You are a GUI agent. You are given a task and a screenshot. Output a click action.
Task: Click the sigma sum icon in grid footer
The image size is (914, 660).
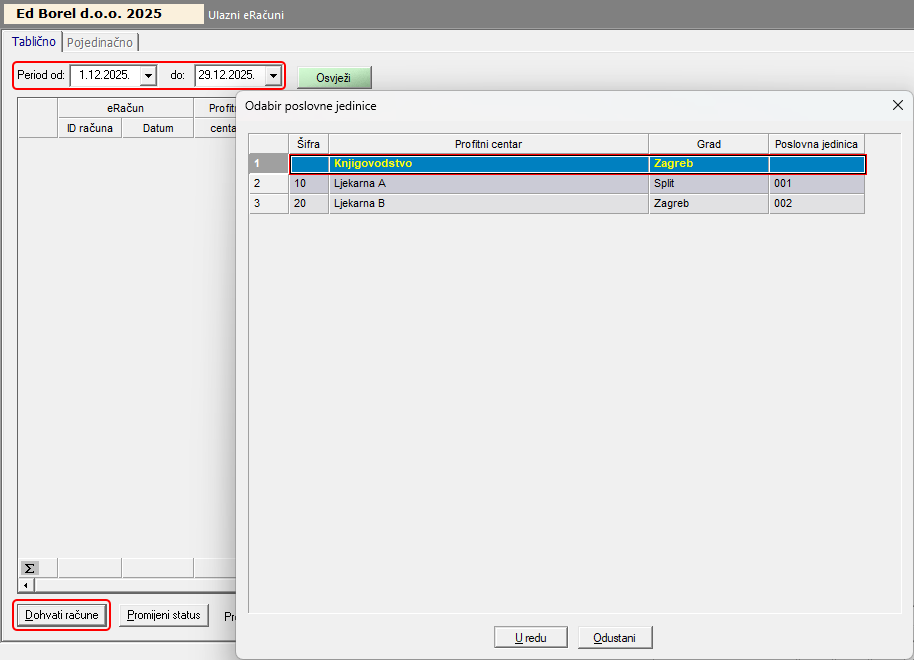pos(30,568)
